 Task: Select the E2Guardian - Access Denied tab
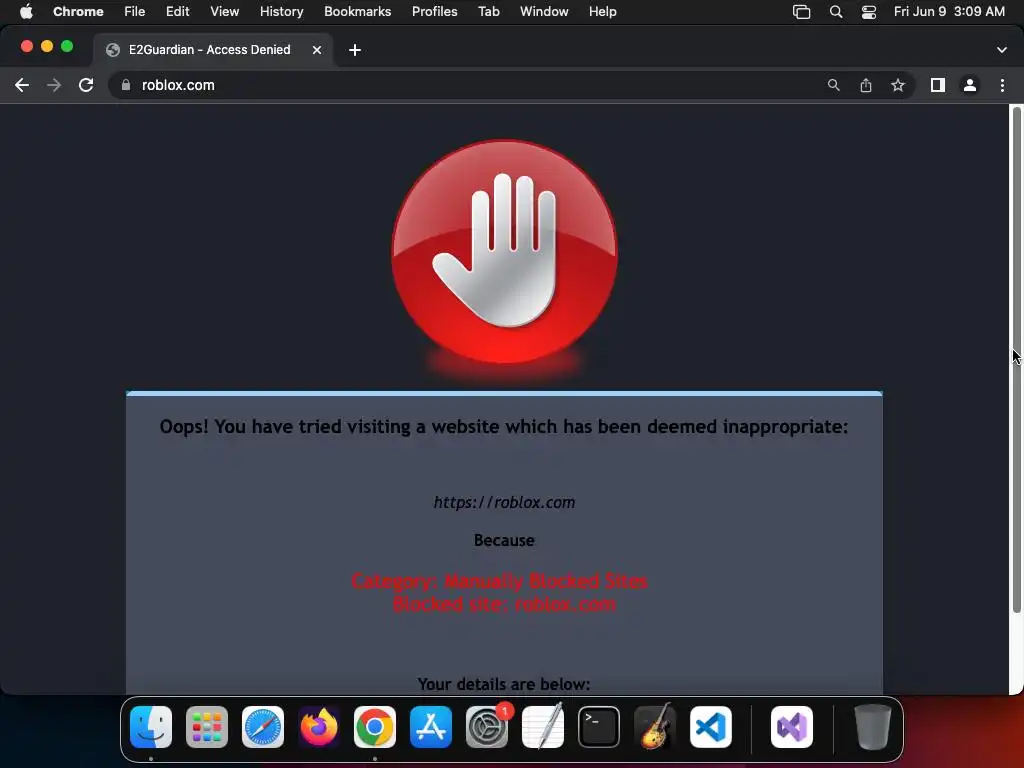[213, 50]
